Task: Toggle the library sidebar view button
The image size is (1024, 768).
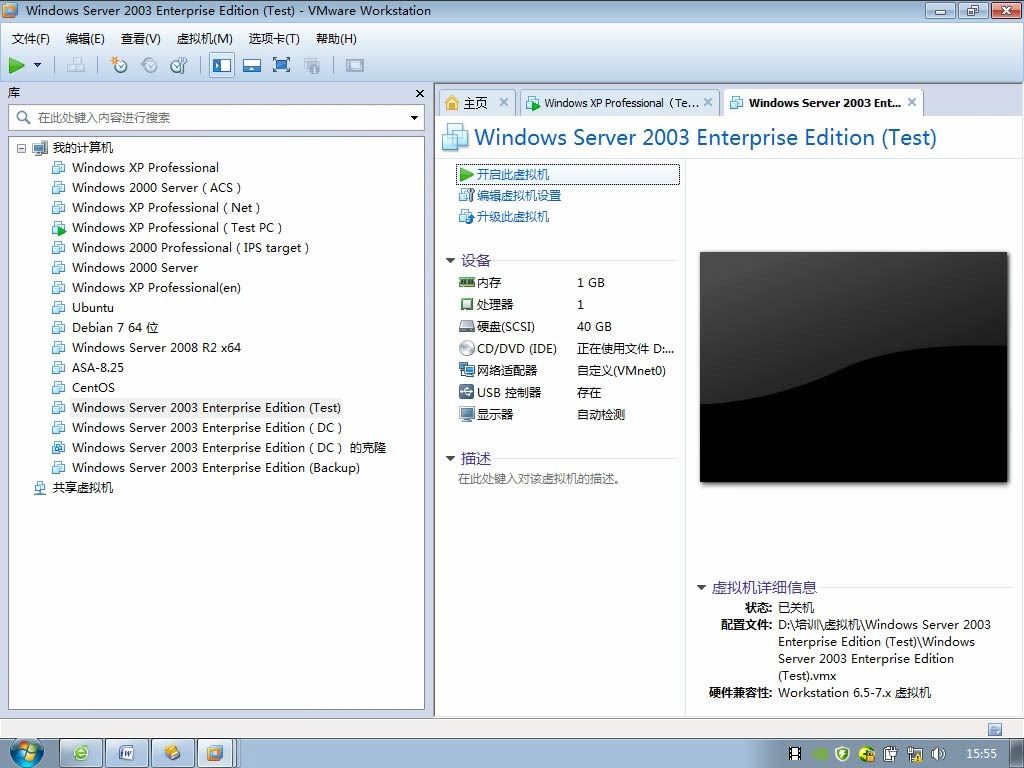Action: [222, 65]
